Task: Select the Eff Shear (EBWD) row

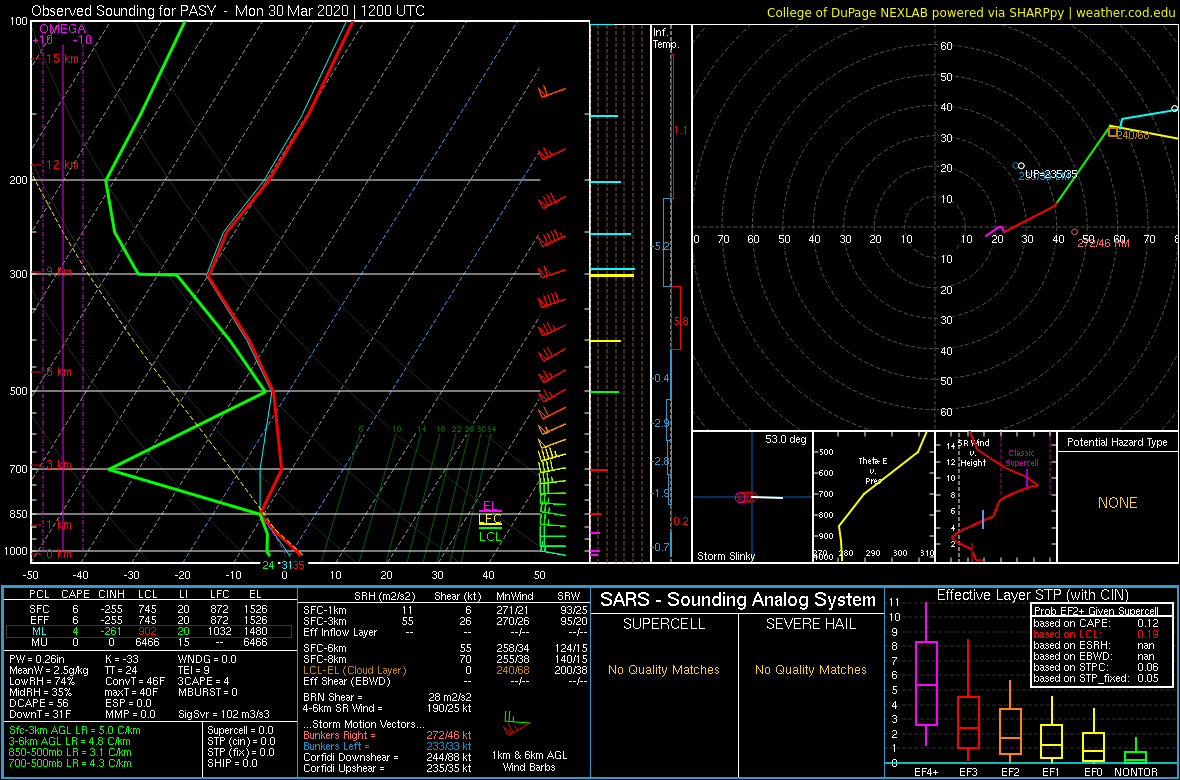Action: pos(445,681)
